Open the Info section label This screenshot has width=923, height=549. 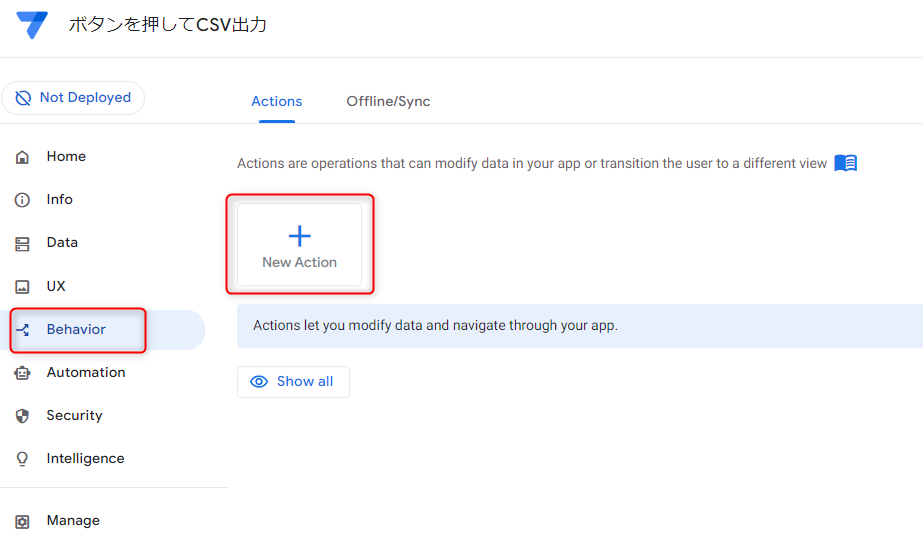click(x=59, y=199)
